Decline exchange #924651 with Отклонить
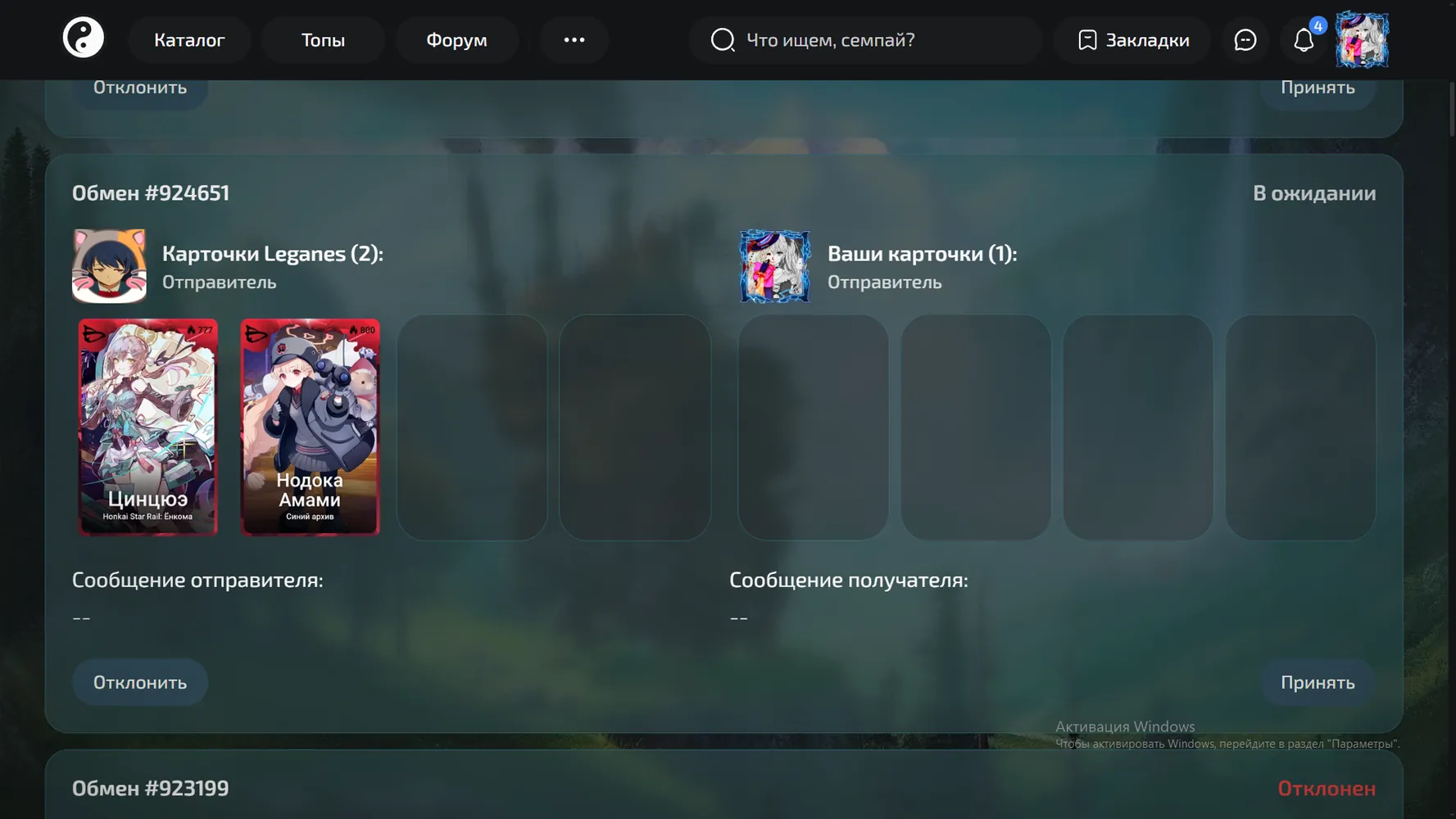Screen dimensions: 1456x819 click(140, 682)
